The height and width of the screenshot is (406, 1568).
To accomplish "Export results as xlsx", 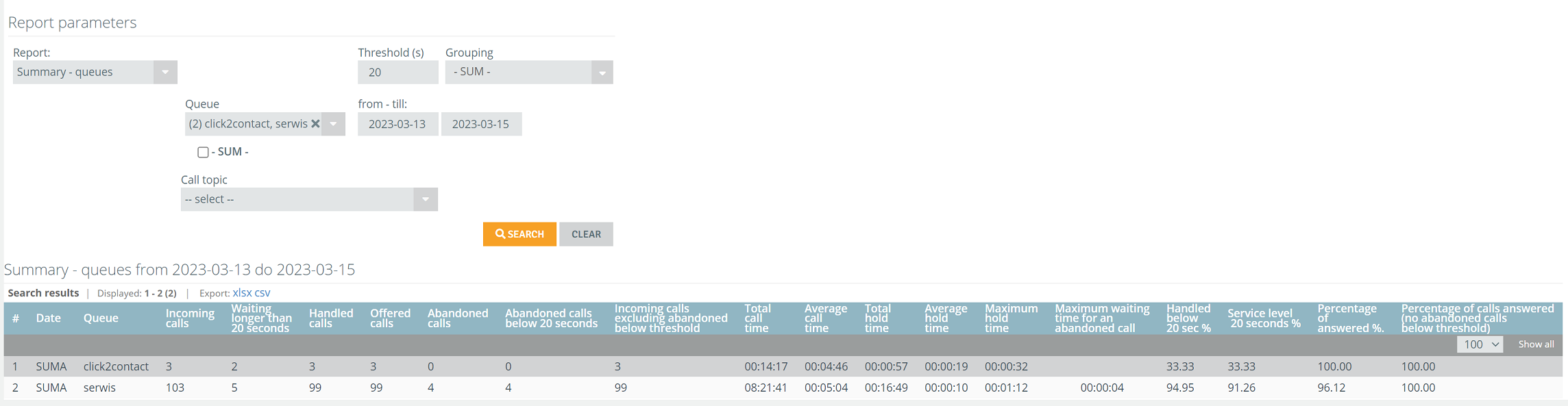I will point(242,292).
